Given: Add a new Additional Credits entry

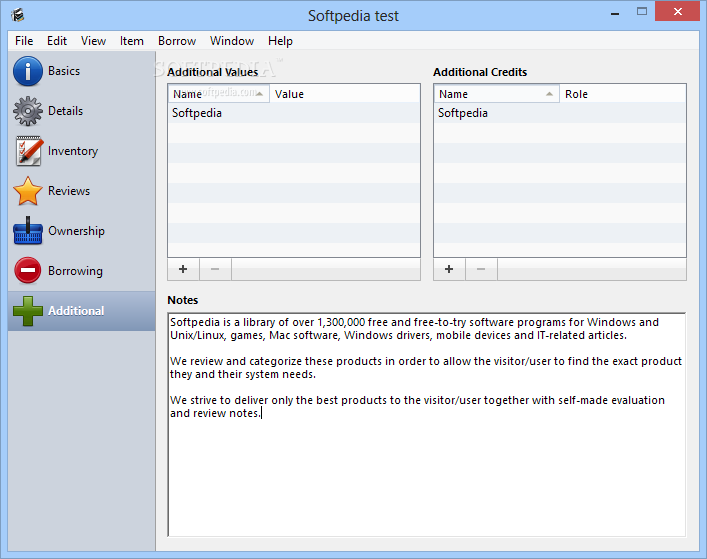Looking at the screenshot, I should [x=449, y=269].
